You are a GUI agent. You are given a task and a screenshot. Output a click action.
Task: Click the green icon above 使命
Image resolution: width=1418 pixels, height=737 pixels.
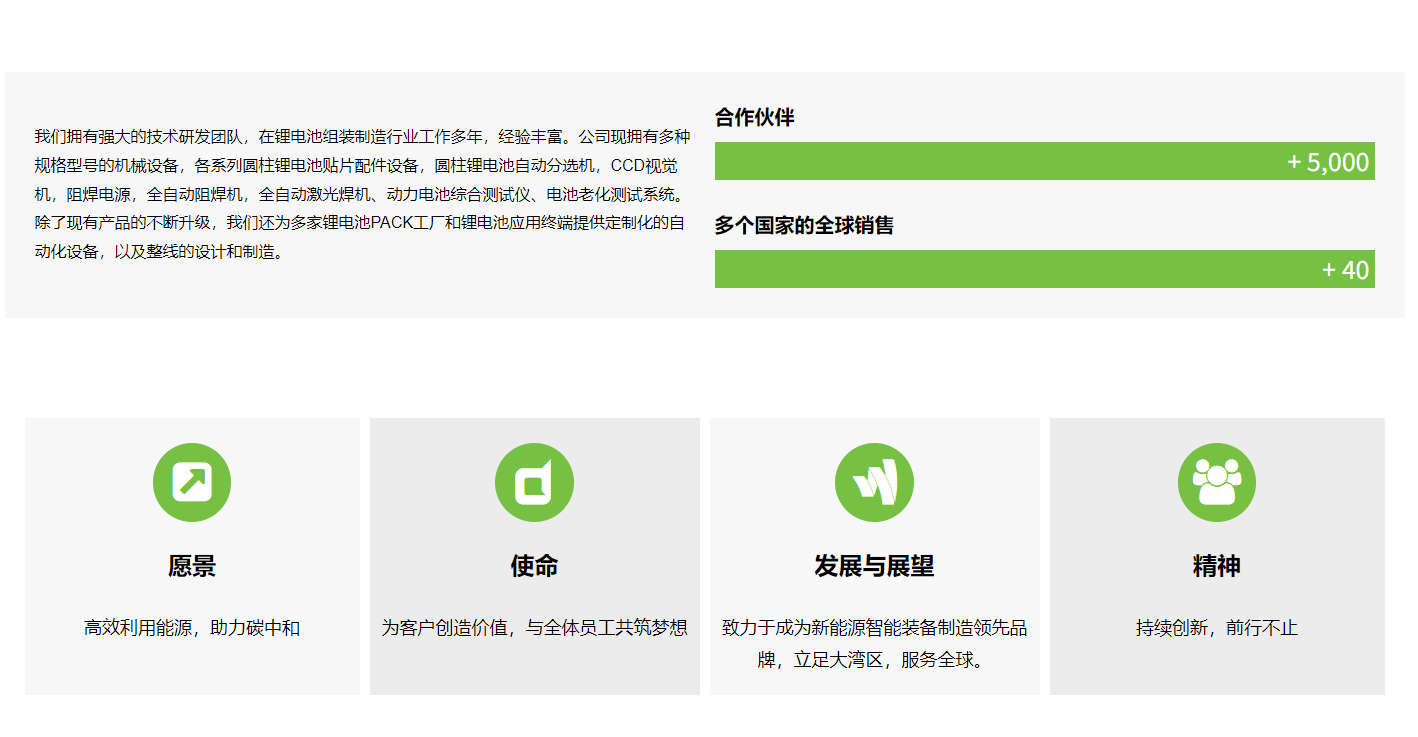tap(534, 482)
